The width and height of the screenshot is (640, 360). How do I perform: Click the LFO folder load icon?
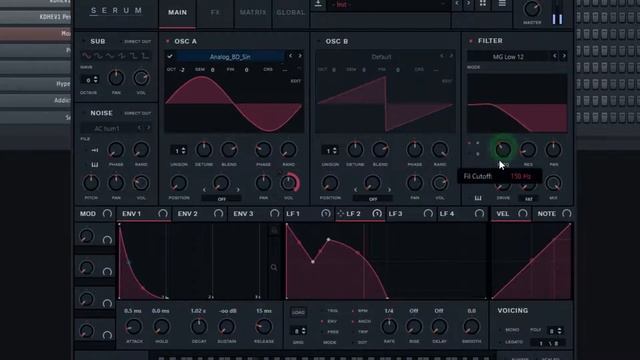coord(298,313)
